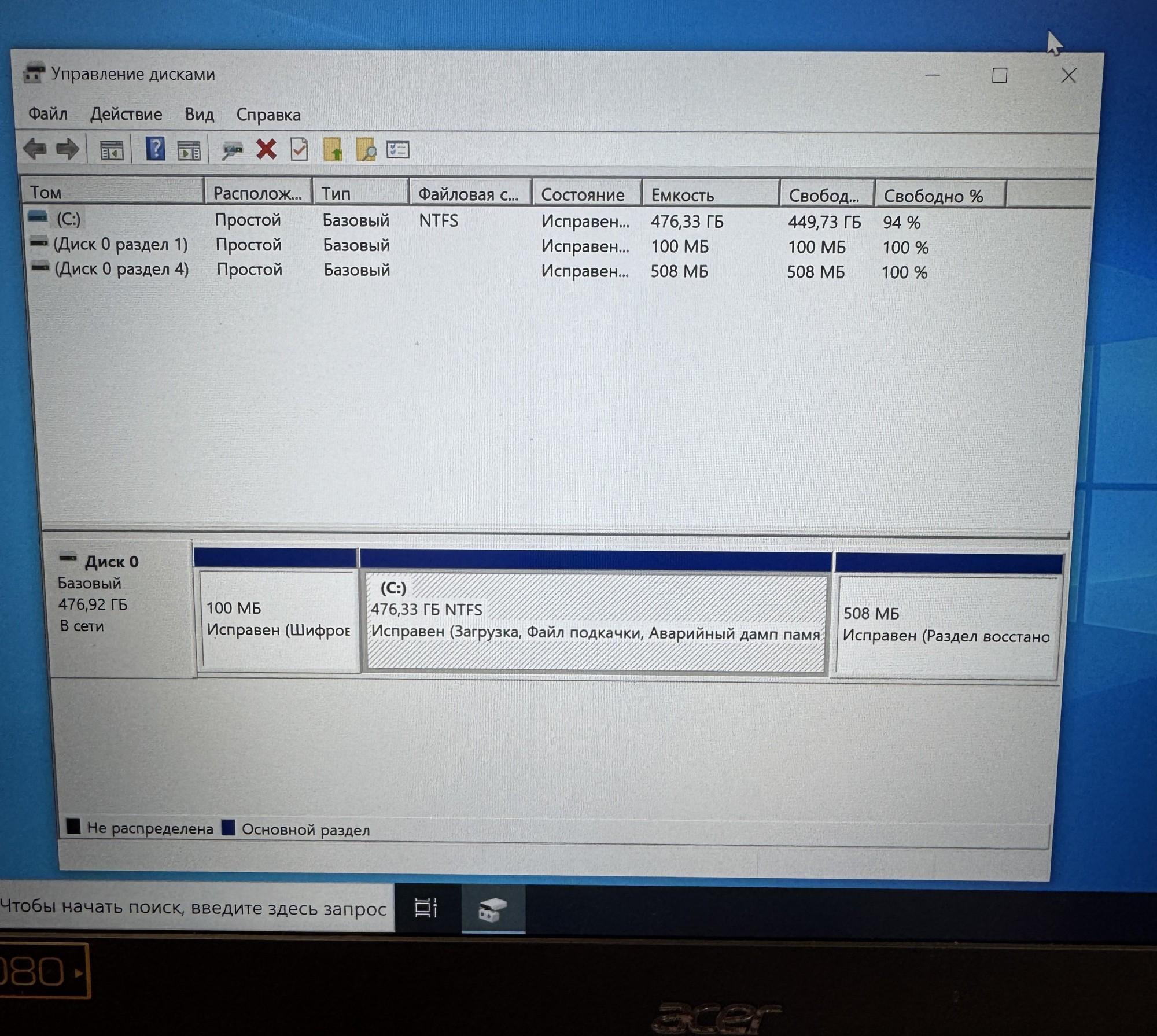Screen dimensions: 1157x1036
Task: Sort by the Емкость column header
Action: (x=710, y=195)
